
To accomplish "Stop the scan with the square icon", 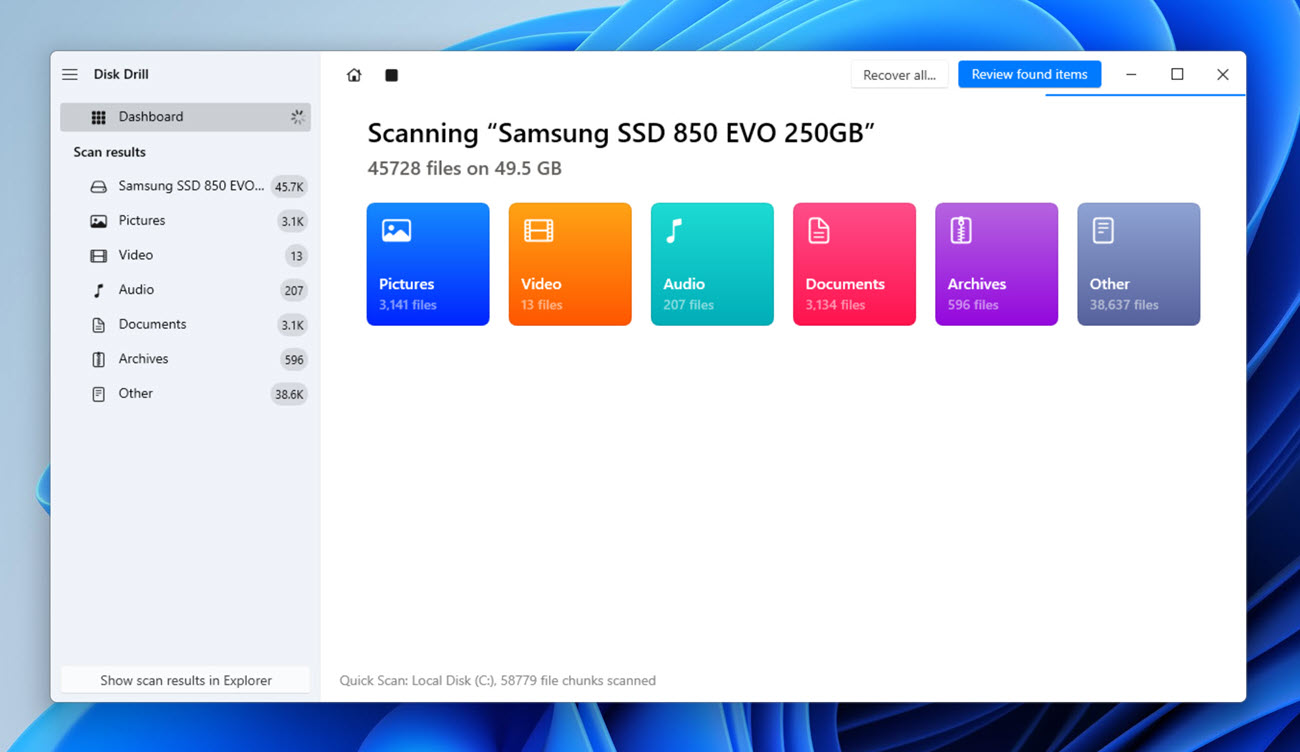I will tap(392, 75).
